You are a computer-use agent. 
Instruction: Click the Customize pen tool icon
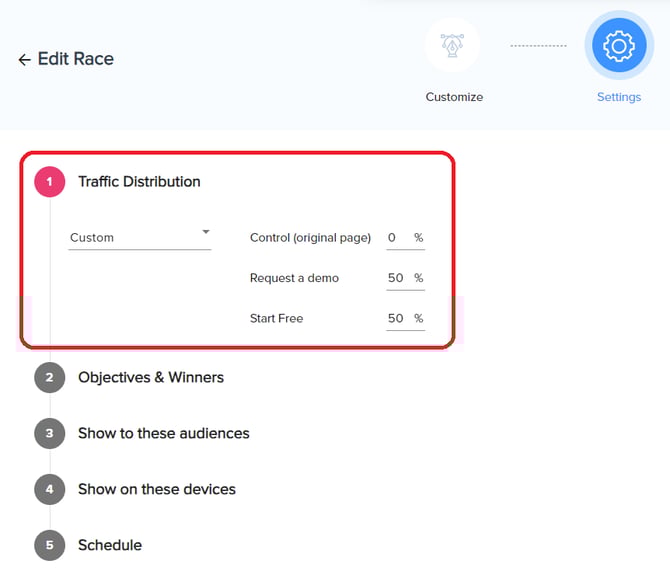pos(452,46)
